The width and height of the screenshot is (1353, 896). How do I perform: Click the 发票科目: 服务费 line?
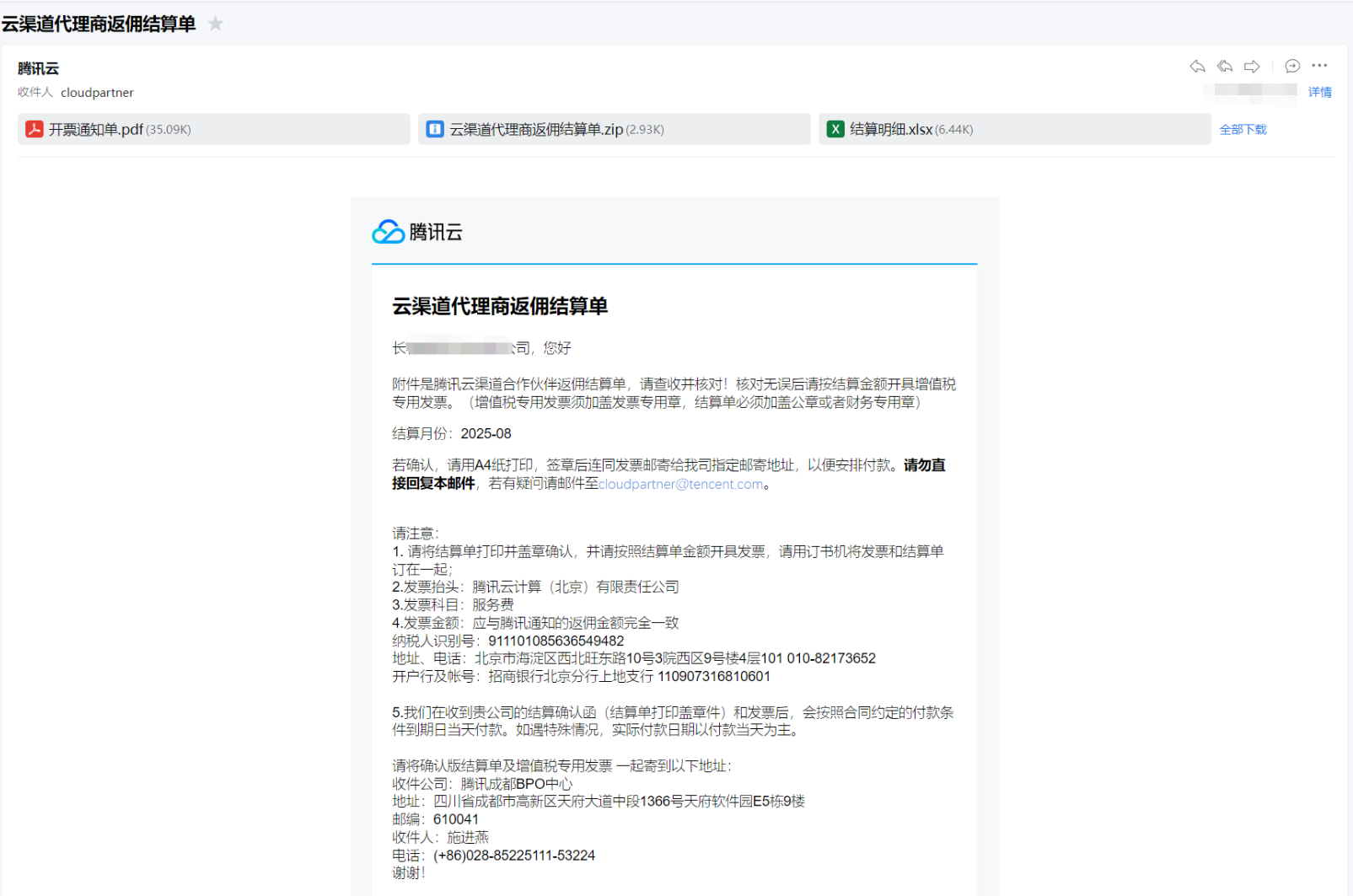point(453,604)
